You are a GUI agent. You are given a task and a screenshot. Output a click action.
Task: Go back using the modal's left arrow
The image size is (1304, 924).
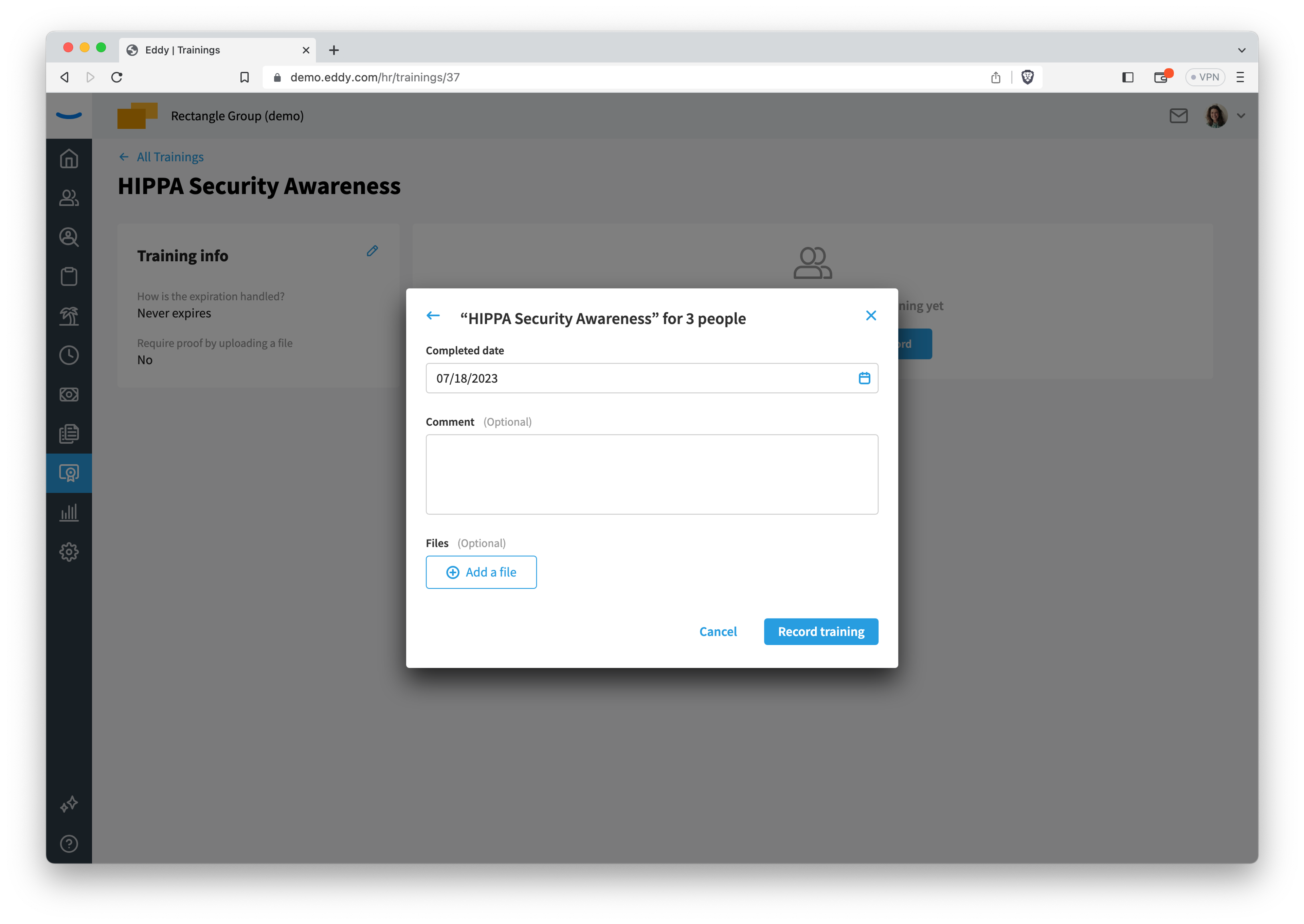click(x=433, y=316)
